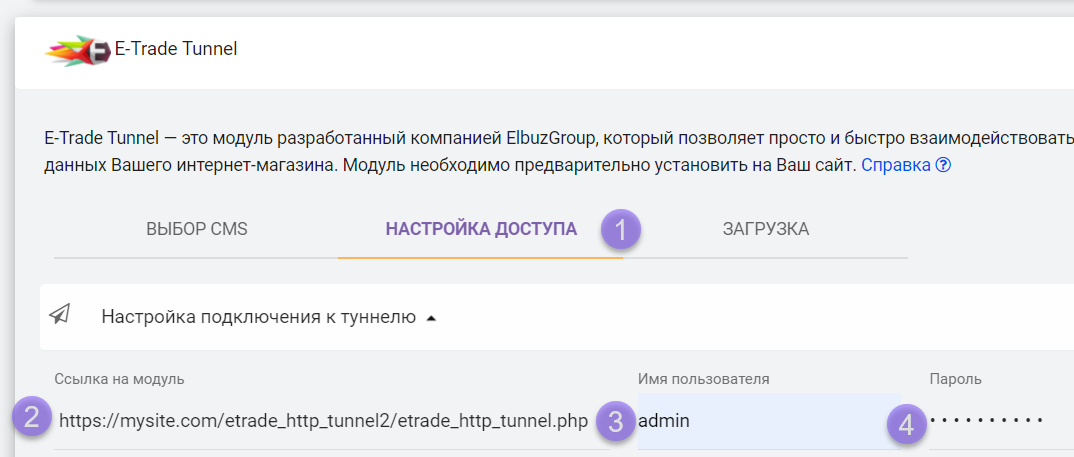Click the E-Trade Tunnel rocket logo
1074x457 pixels.
pos(78,49)
